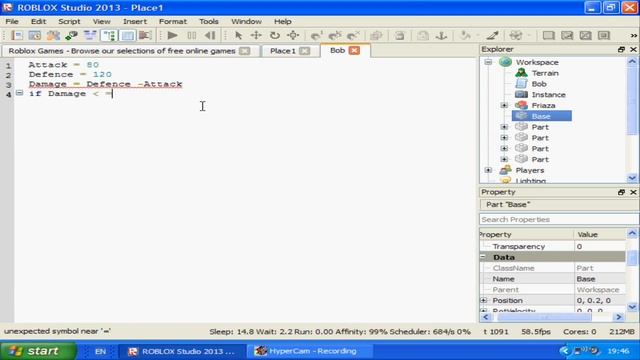
Task: Close the Bob script tab
Action: point(354,51)
